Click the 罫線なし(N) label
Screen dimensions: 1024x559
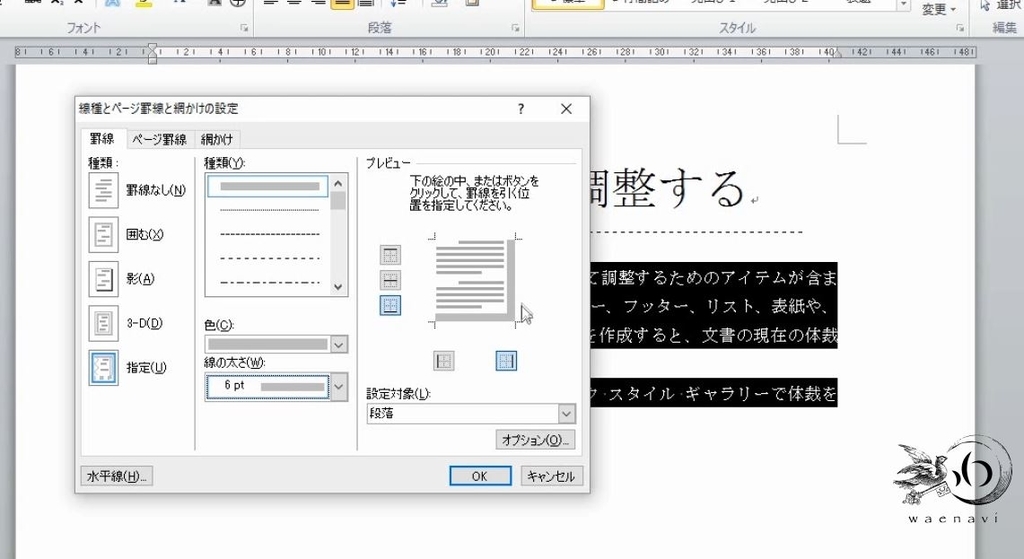pyautogui.click(x=155, y=190)
